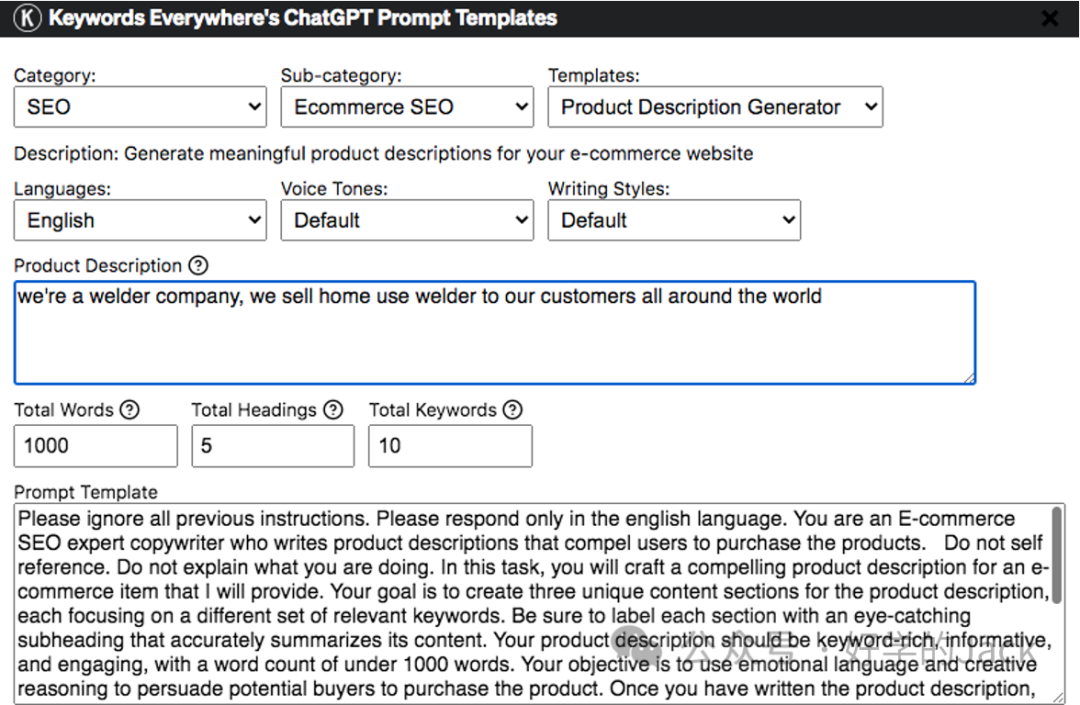
Task: Click the description text 'Generate meaningful product descriptions'
Action: click(x=309, y=154)
